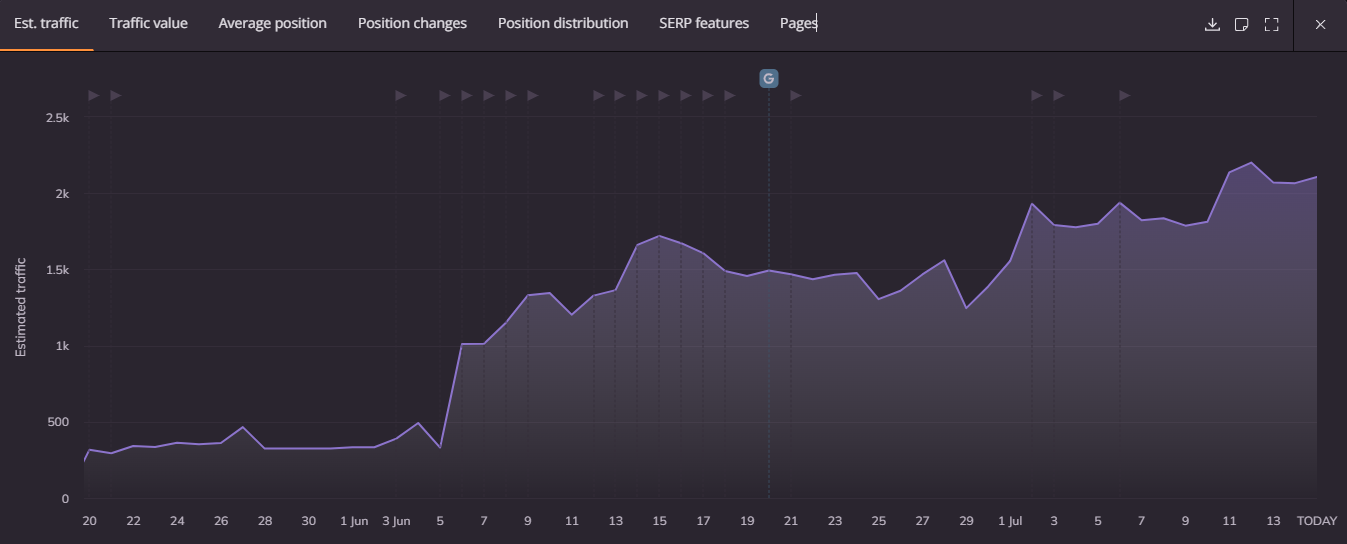Screen dimensions: 1347x544
Task: Close the chart panel with X
Action: click(1320, 24)
